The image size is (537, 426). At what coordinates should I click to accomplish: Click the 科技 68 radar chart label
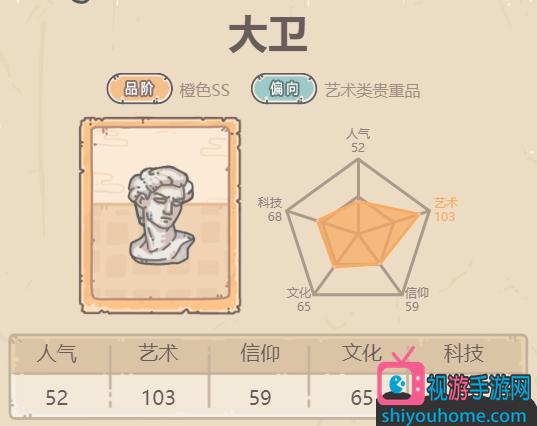270,209
